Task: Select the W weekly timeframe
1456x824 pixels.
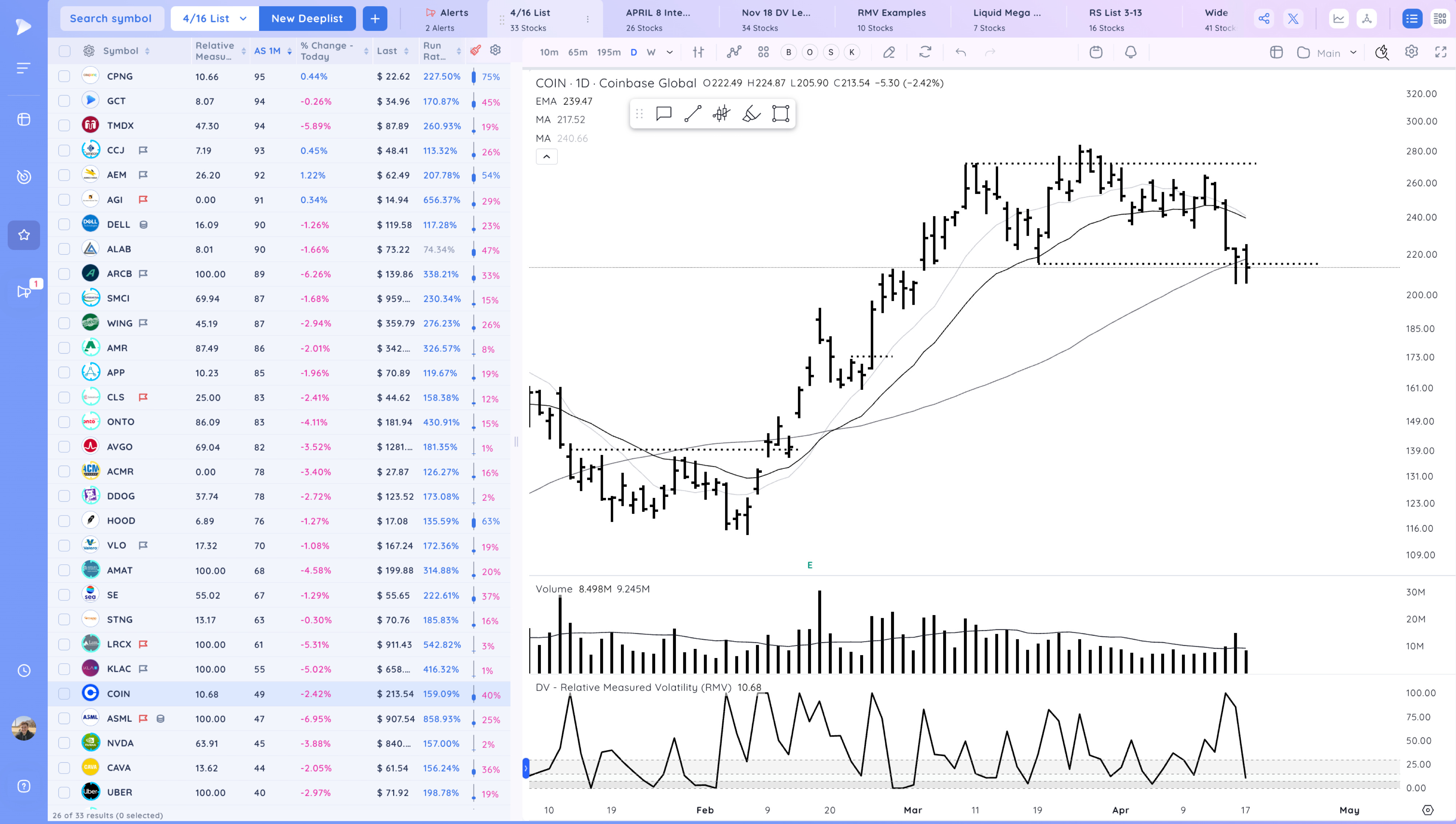Action: point(651,52)
